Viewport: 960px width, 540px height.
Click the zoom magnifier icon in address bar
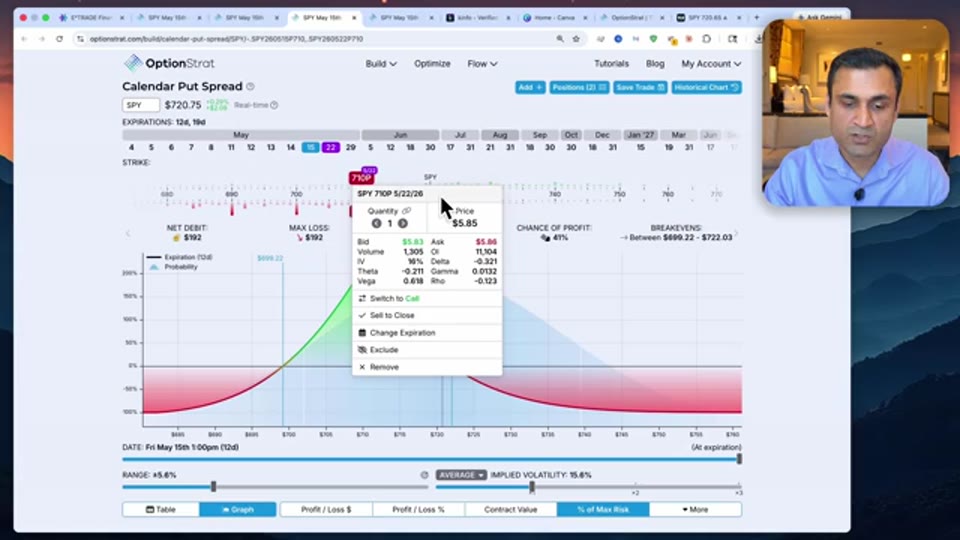pos(560,39)
